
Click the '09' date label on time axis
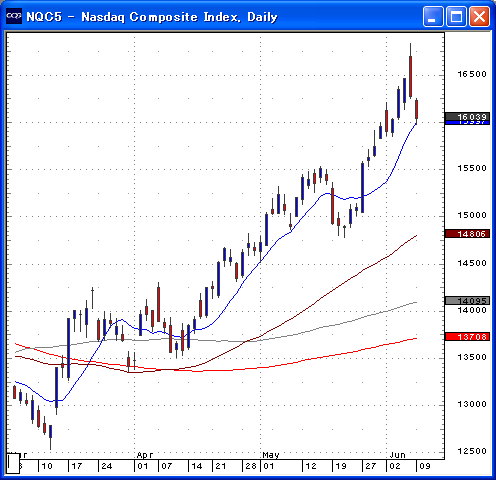(x=425, y=466)
